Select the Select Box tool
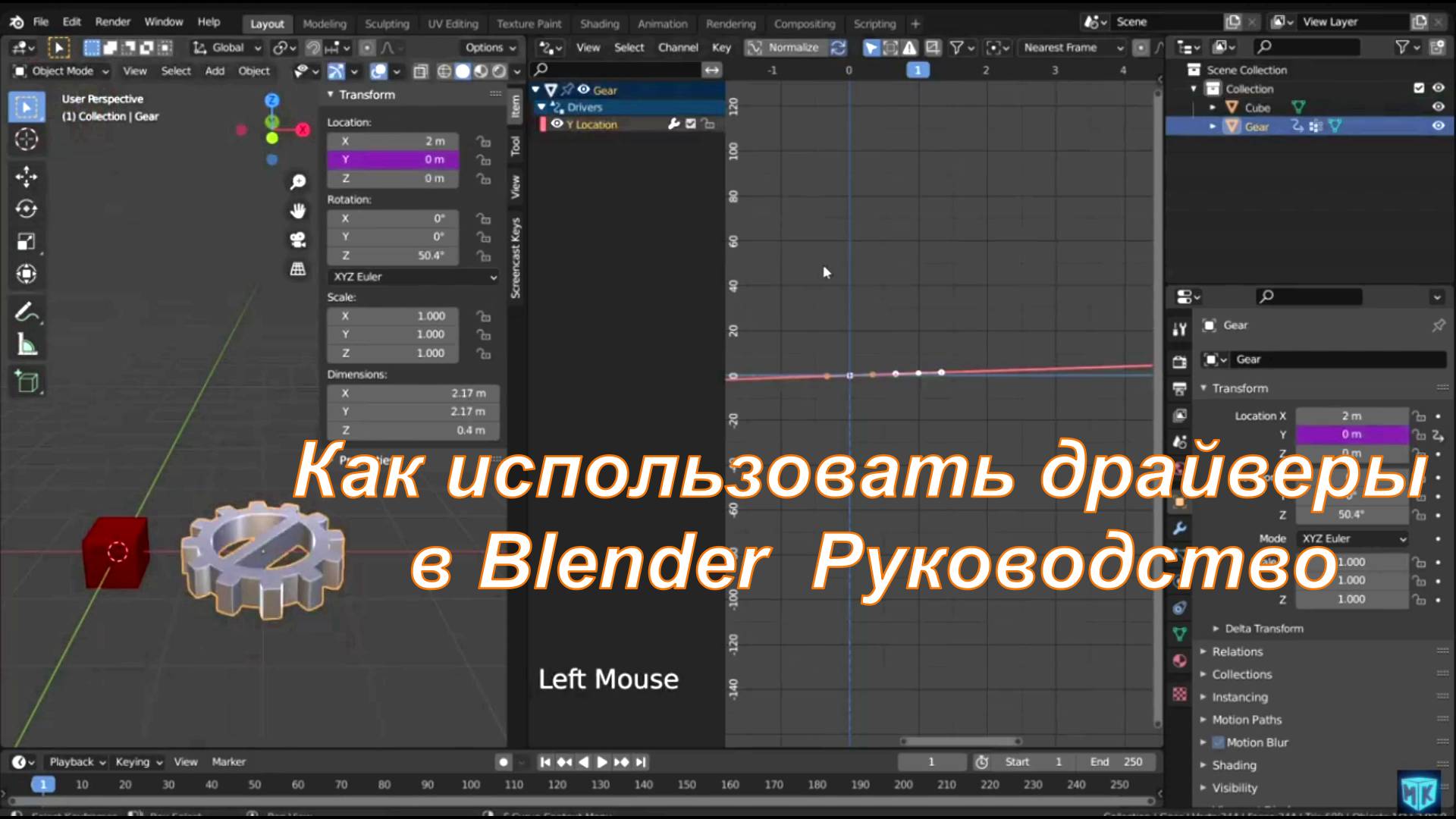Screen dimensions: 1456x819 (x=27, y=108)
